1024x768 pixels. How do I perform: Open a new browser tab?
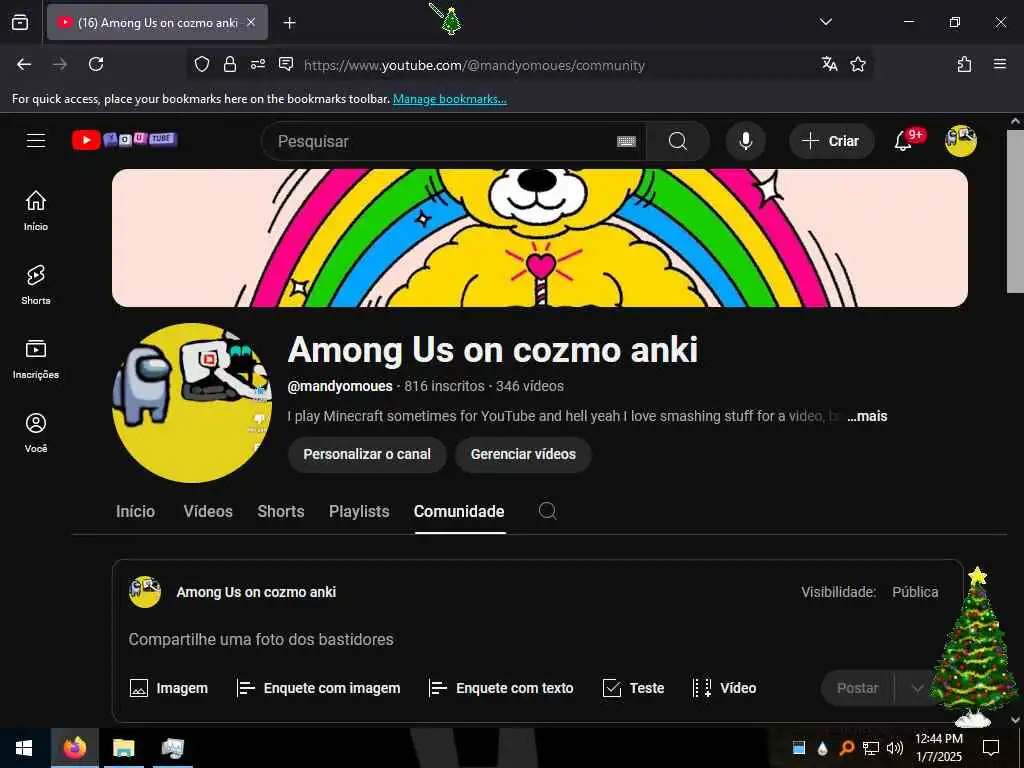point(289,23)
